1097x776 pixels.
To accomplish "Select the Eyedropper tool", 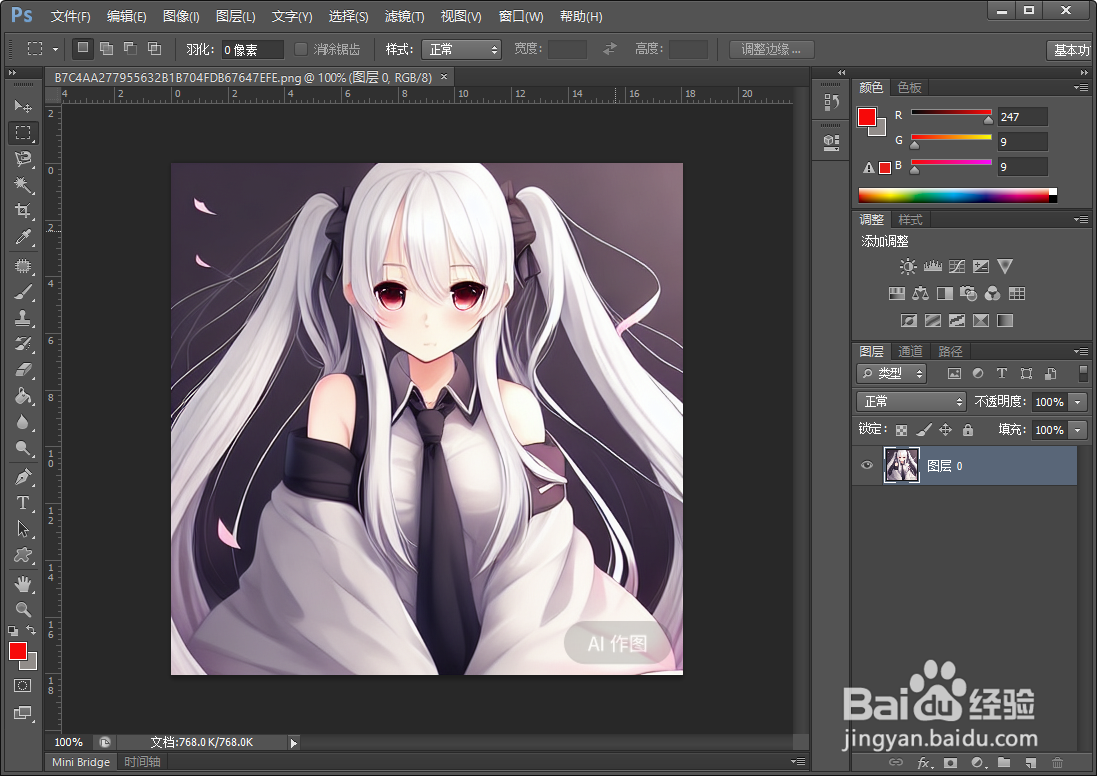I will pyautogui.click(x=23, y=238).
